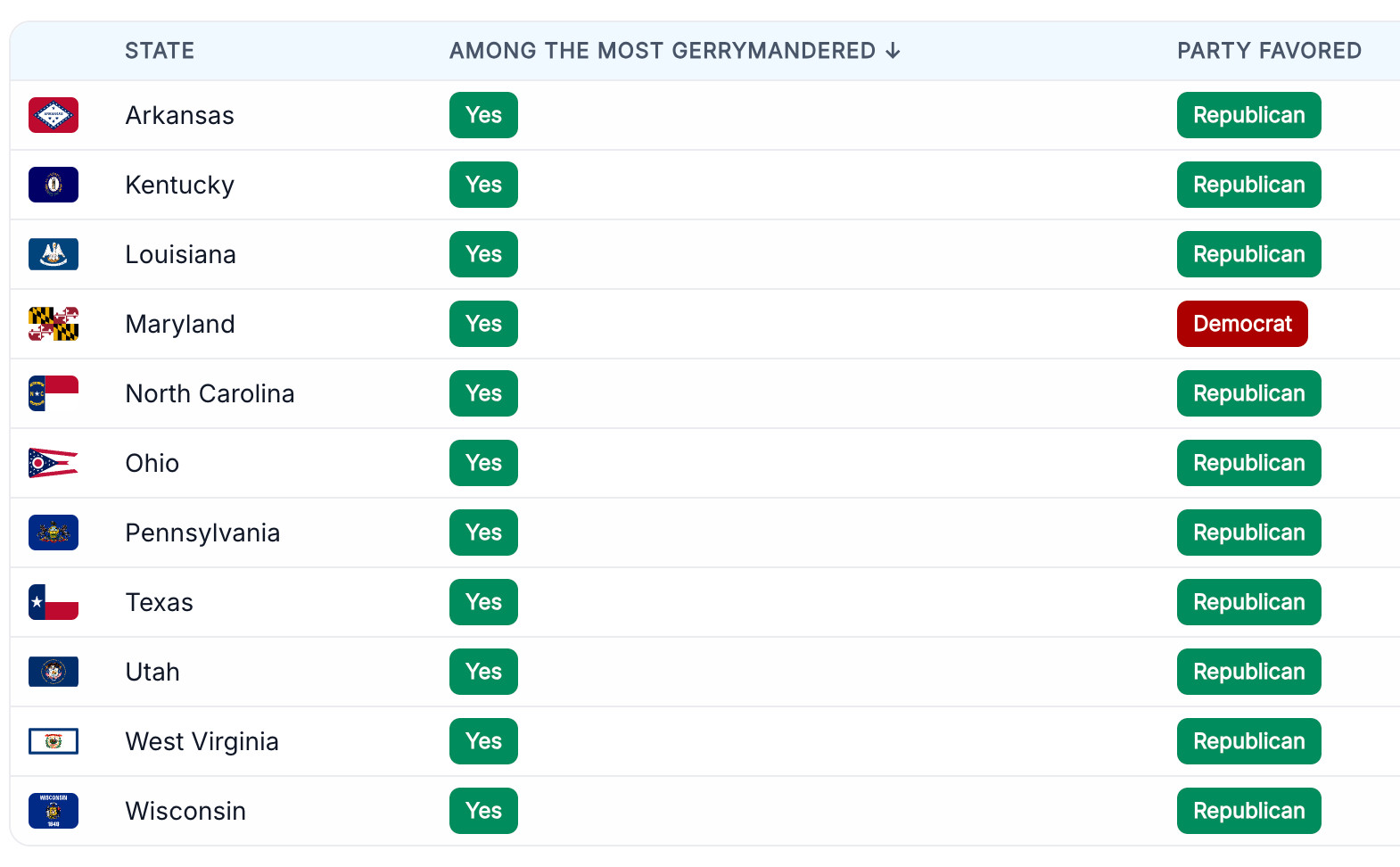Select the West Virginia state name
The width and height of the screenshot is (1400, 867).
point(202,741)
